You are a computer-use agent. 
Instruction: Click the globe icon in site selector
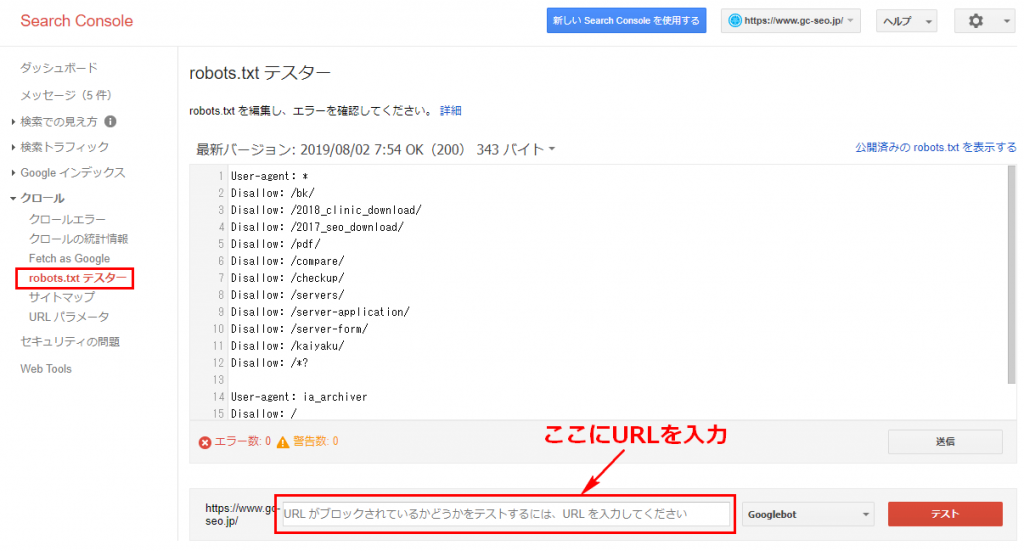734,21
